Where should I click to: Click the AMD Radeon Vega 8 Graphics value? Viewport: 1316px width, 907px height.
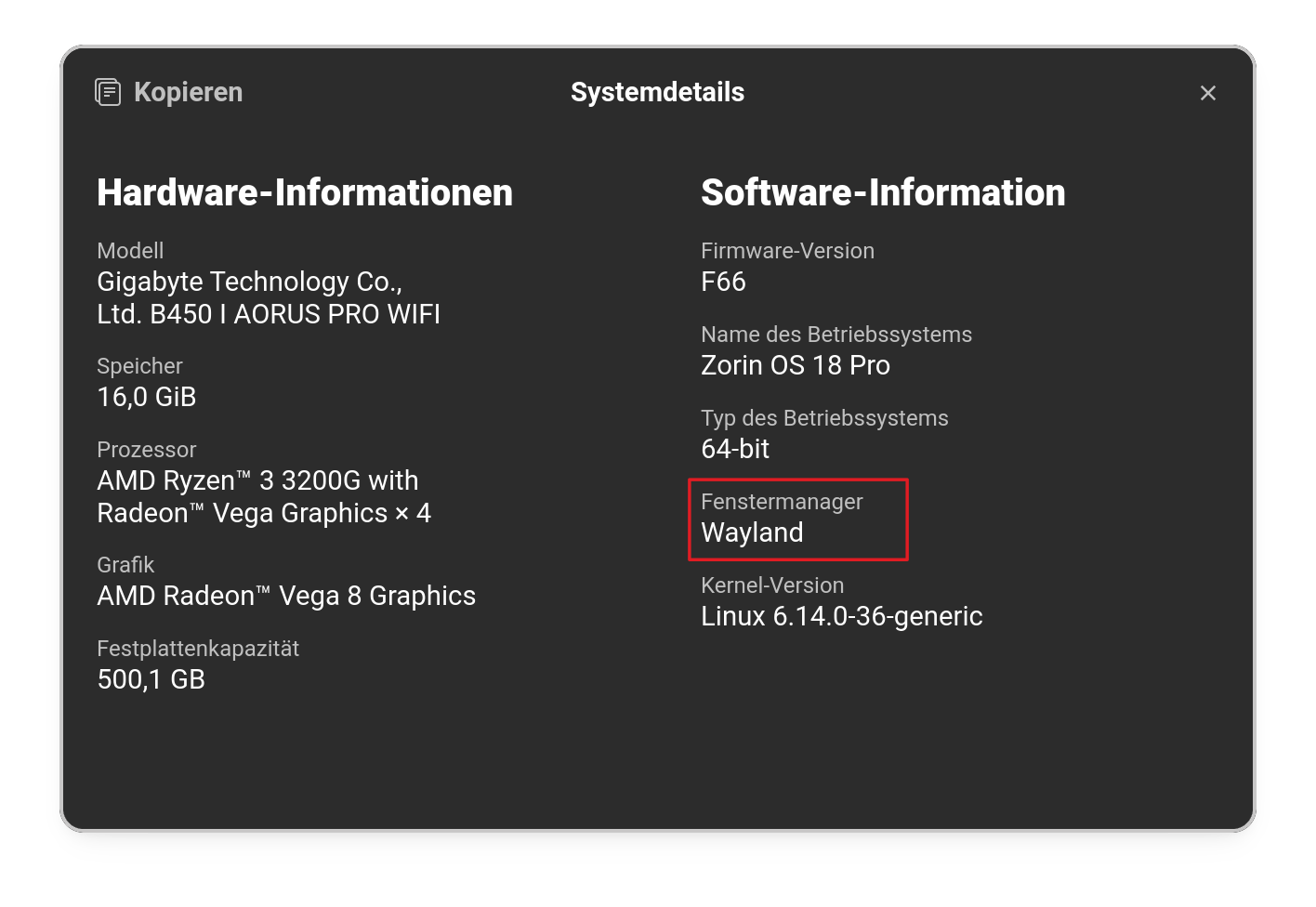coord(286,596)
